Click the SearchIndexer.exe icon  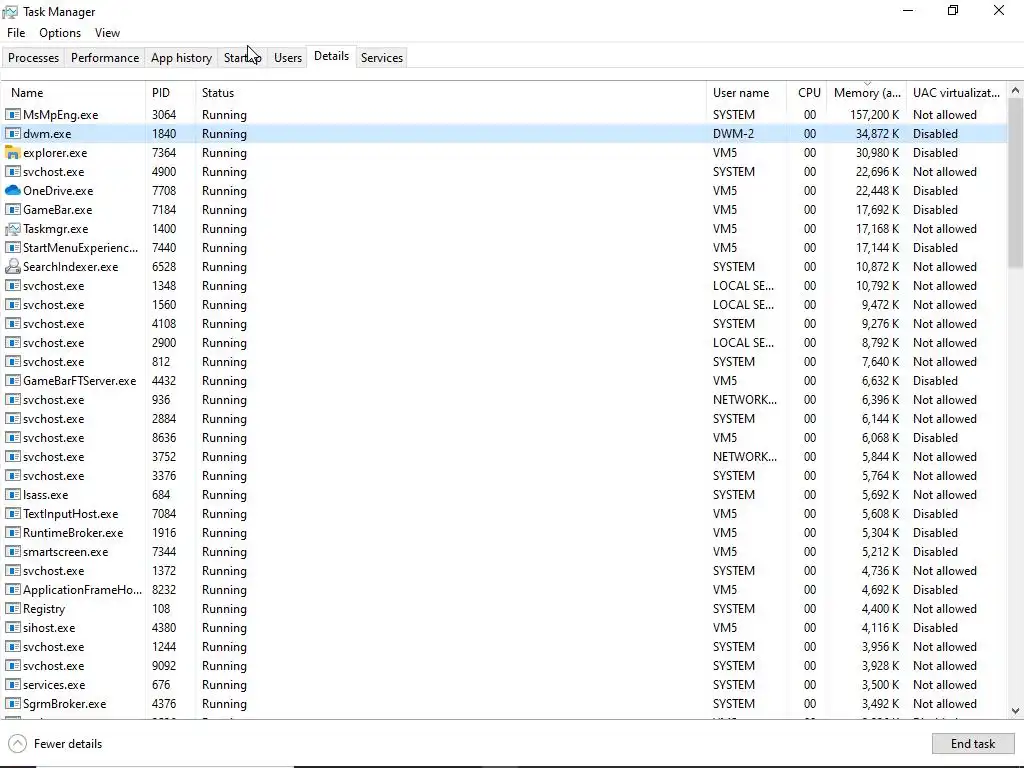coord(12,266)
